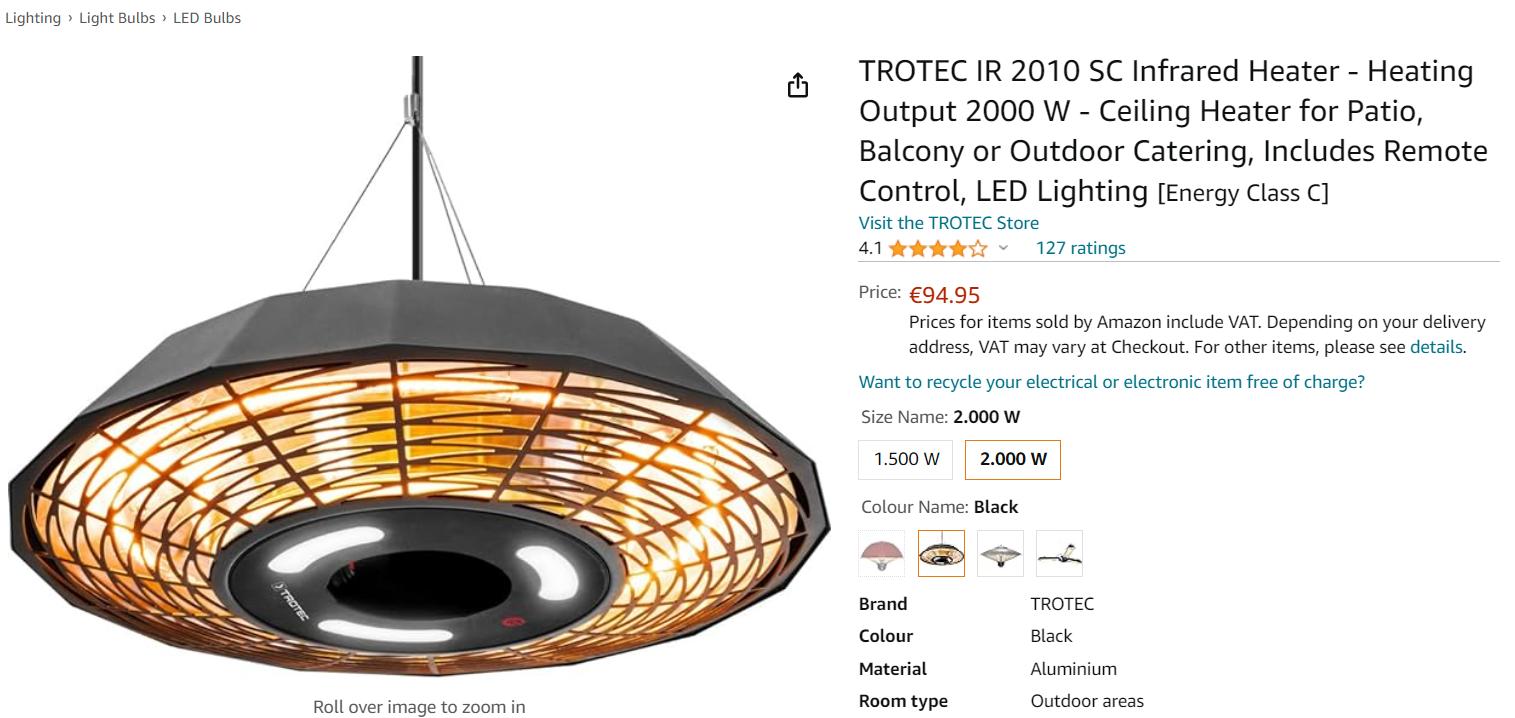Click the orange star rating icons
Viewport: 1515px width, 718px height.
tap(937, 249)
